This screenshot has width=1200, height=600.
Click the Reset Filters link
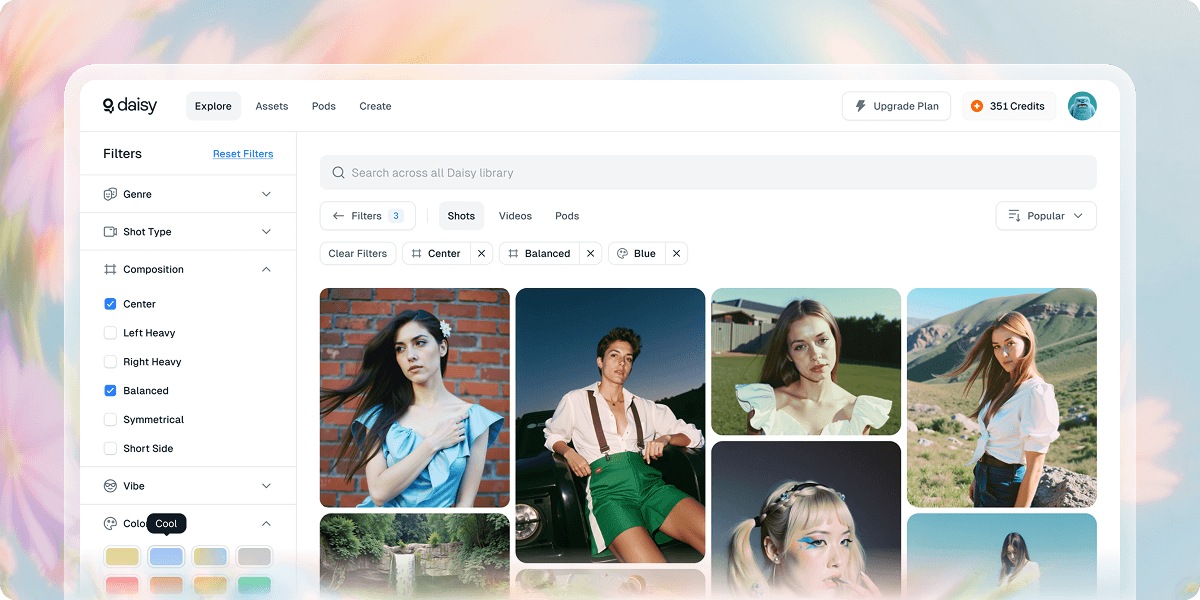point(243,153)
